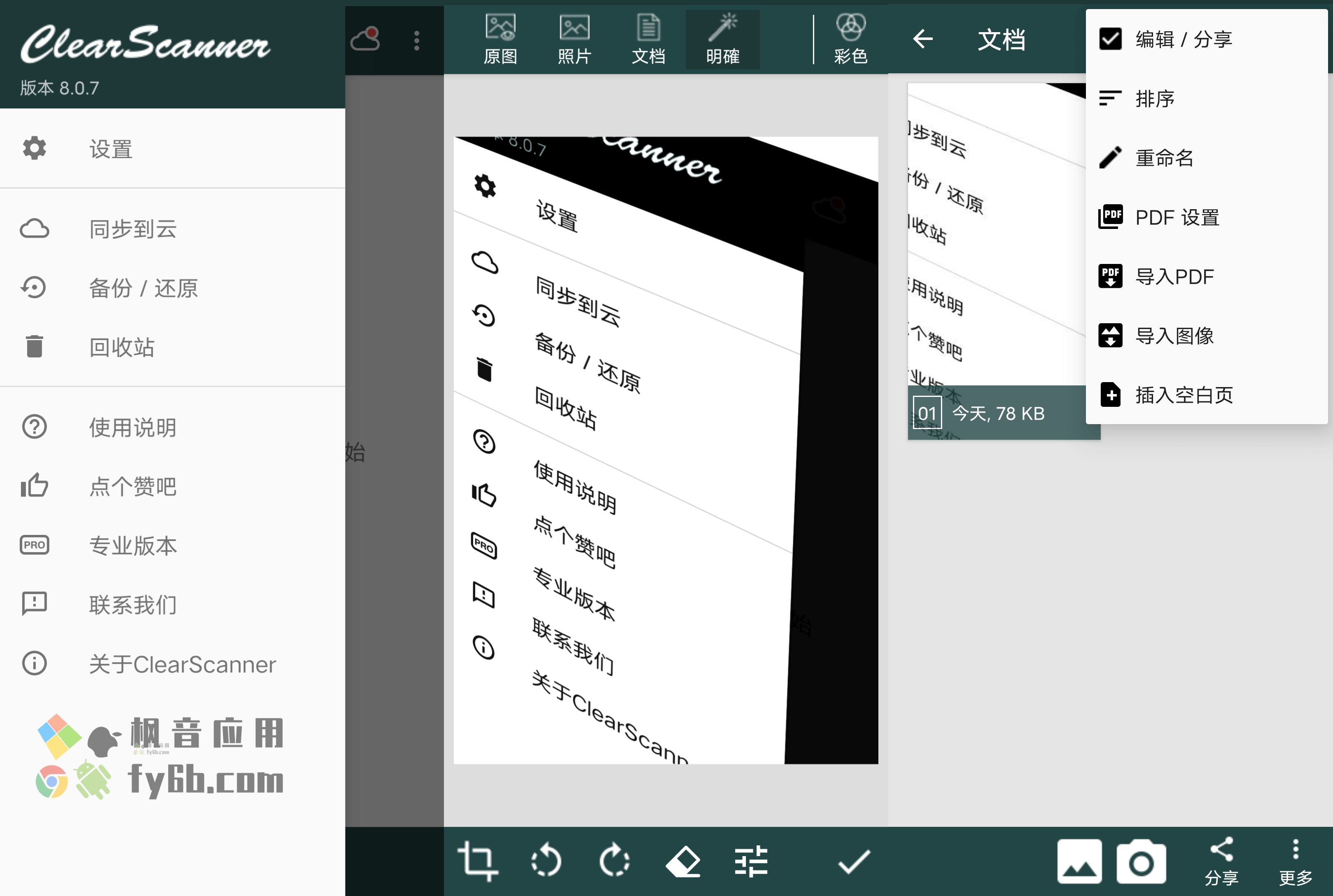Open 专业版本 sidebar entry
Image resolution: width=1333 pixels, height=896 pixels.
[x=173, y=545]
